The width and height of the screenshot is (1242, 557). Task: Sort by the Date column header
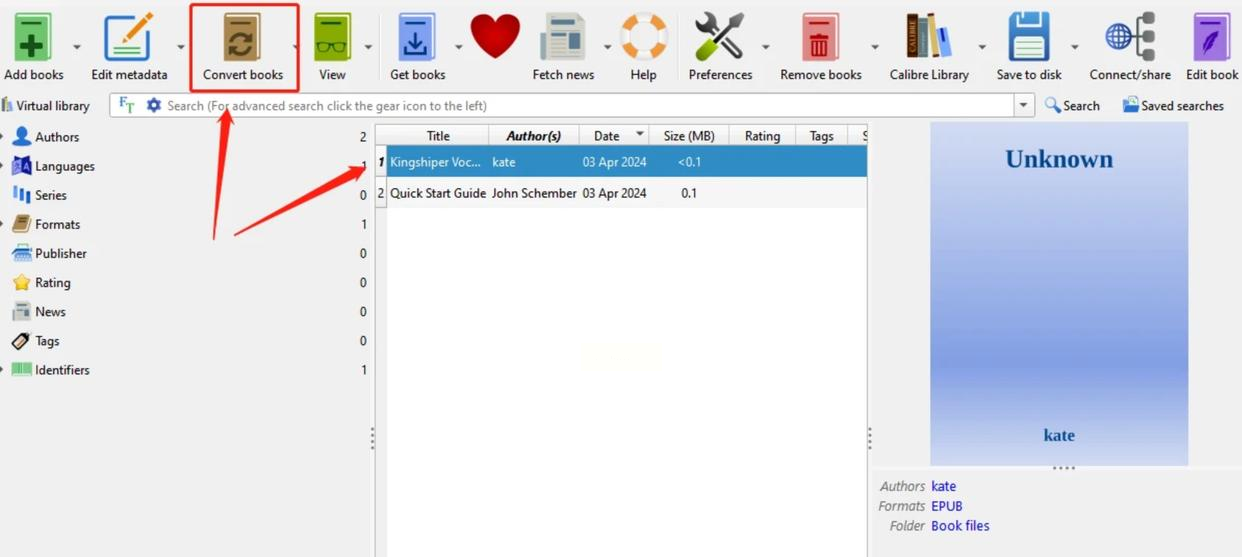tap(614, 136)
